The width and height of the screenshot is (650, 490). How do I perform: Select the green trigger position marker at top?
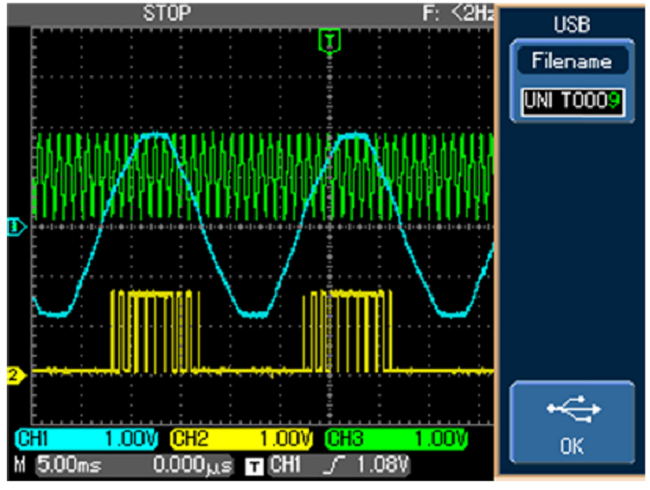[x=329, y=39]
